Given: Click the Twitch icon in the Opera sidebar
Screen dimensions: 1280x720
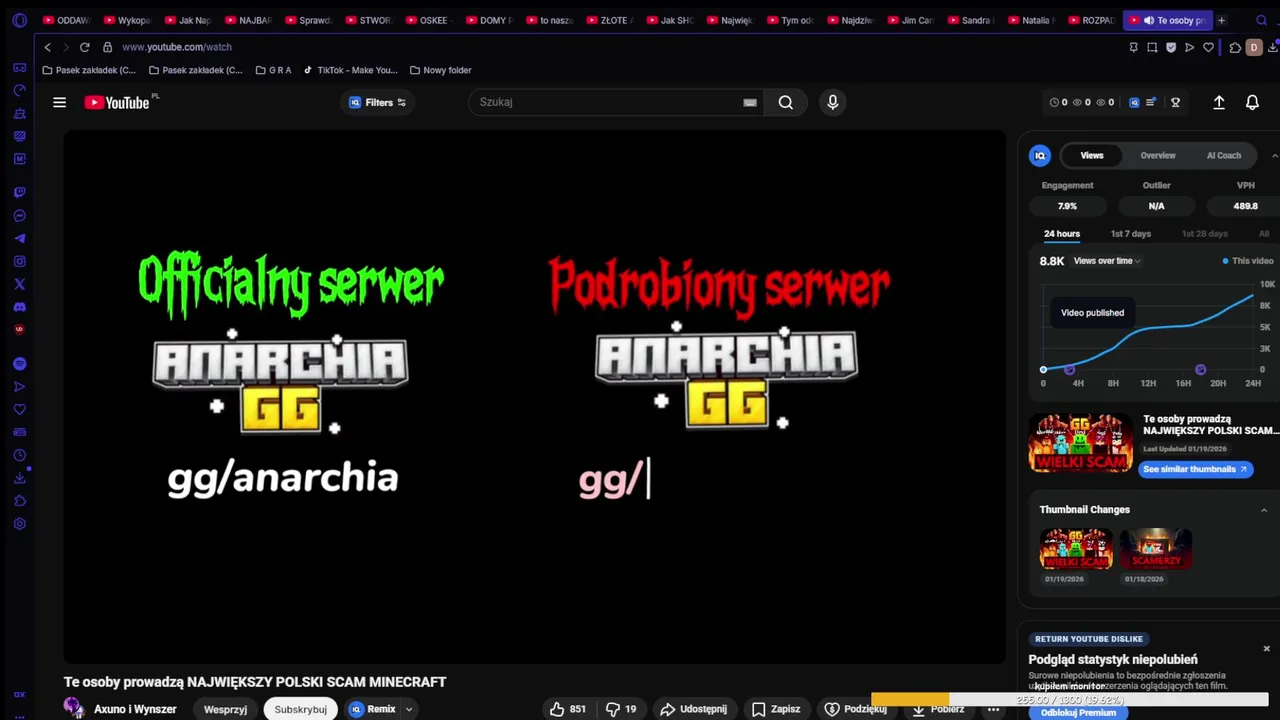Looking at the screenshot, I should tap(19, 192).
